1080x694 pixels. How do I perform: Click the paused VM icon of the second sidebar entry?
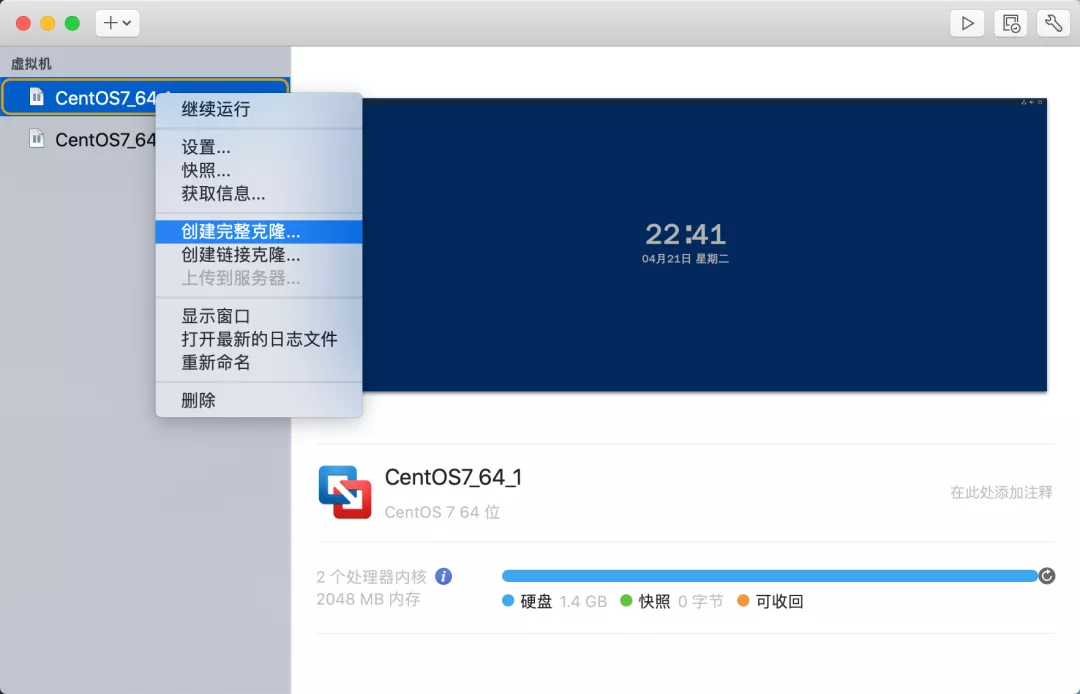37,139
